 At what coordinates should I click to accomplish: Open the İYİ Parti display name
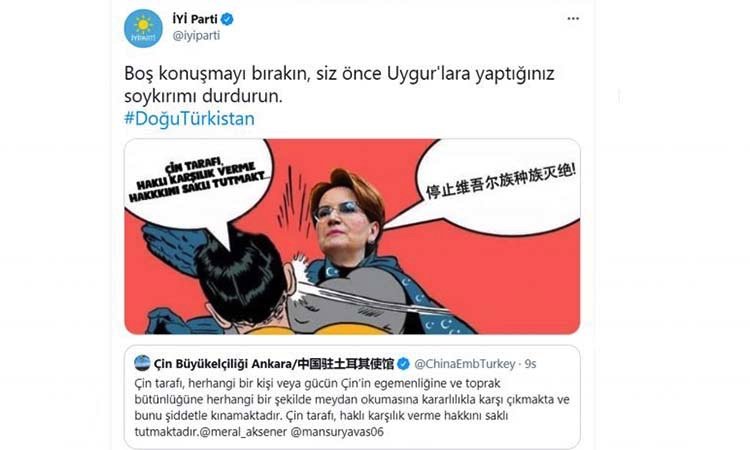(x=195, y=19)
